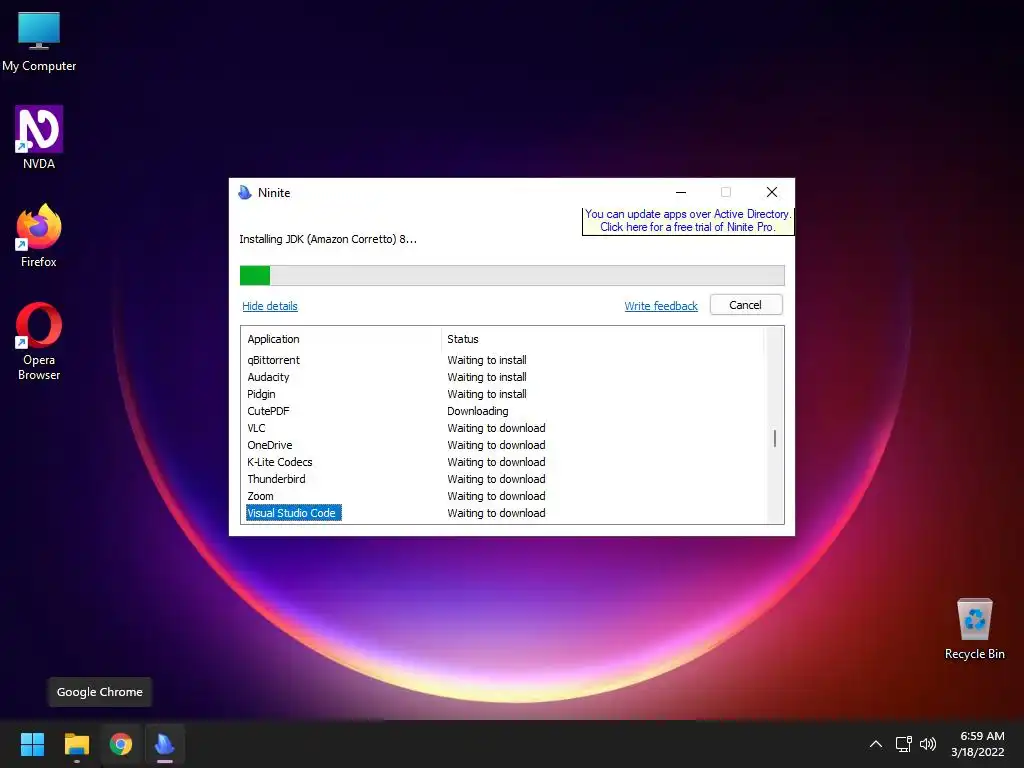Click the installation progress bar
Viewport: 1024px width, 768px height.
[x=512, y=276]
